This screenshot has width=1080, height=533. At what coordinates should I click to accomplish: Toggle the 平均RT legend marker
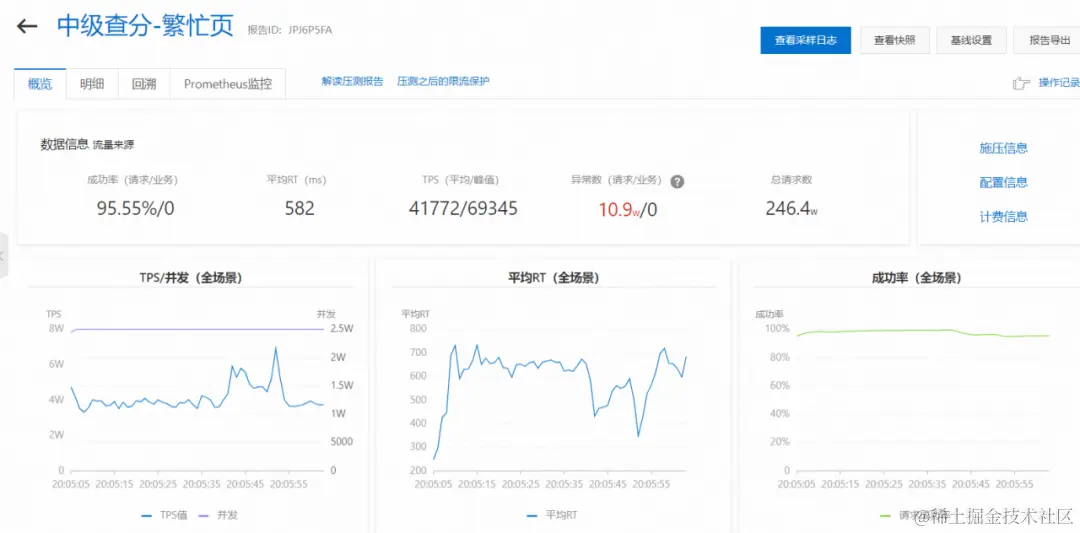pyautogui.click(x=531, y=514)
